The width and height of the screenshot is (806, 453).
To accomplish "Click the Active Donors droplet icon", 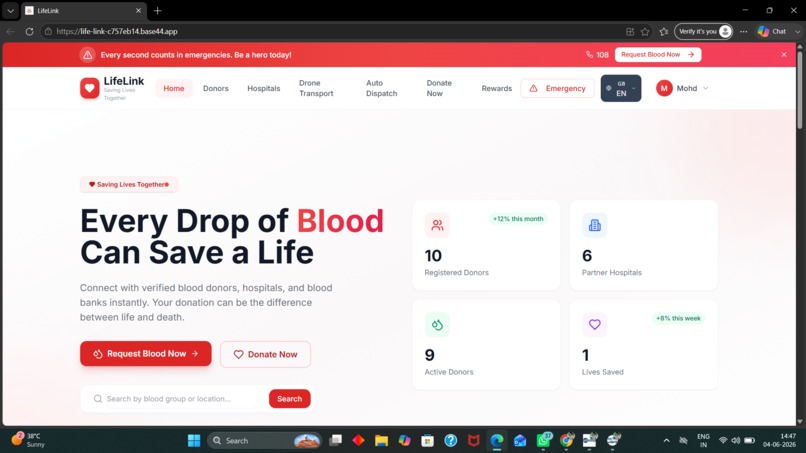I will tap(437, 324).
